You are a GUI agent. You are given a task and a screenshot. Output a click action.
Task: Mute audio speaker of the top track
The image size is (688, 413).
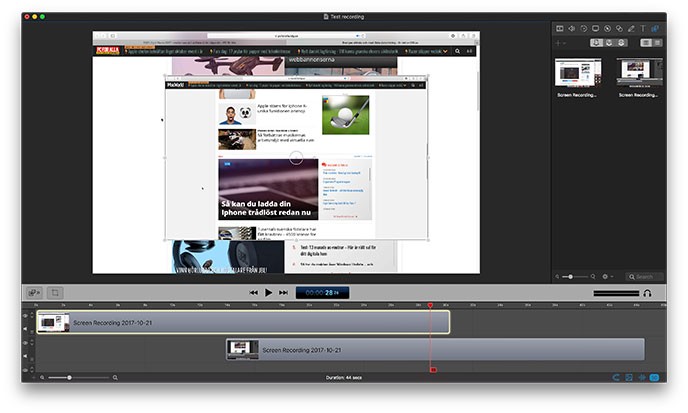point(25,329)
